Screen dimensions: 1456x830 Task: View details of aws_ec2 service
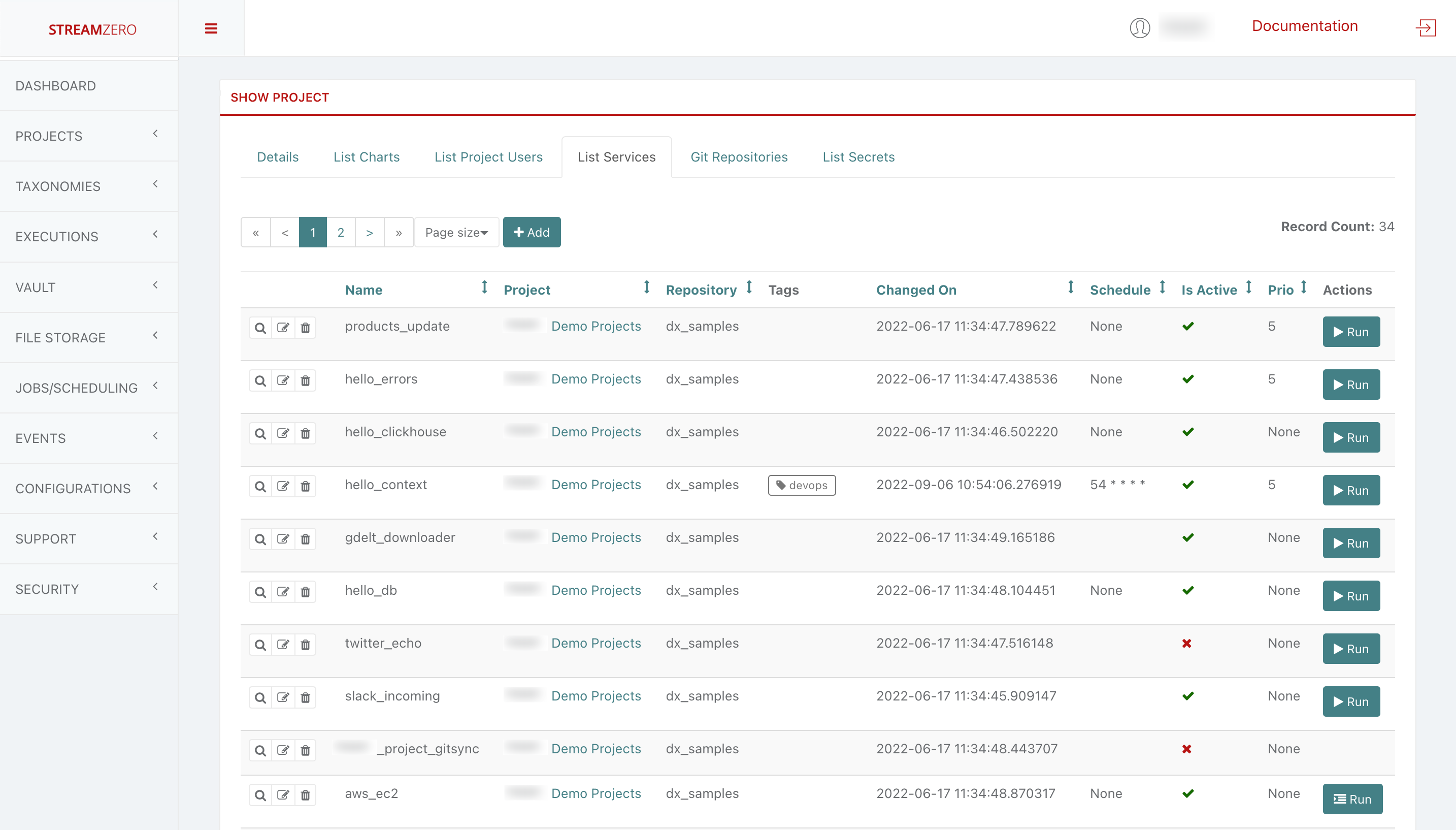coord(260,795)
